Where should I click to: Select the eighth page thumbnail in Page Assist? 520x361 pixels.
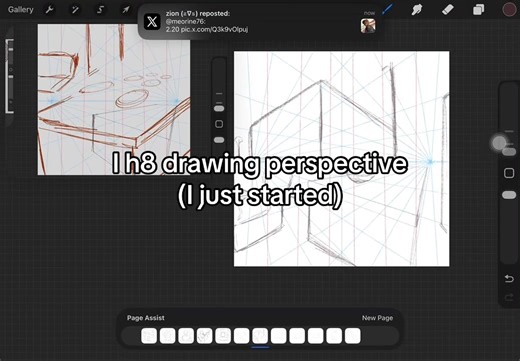279,336
